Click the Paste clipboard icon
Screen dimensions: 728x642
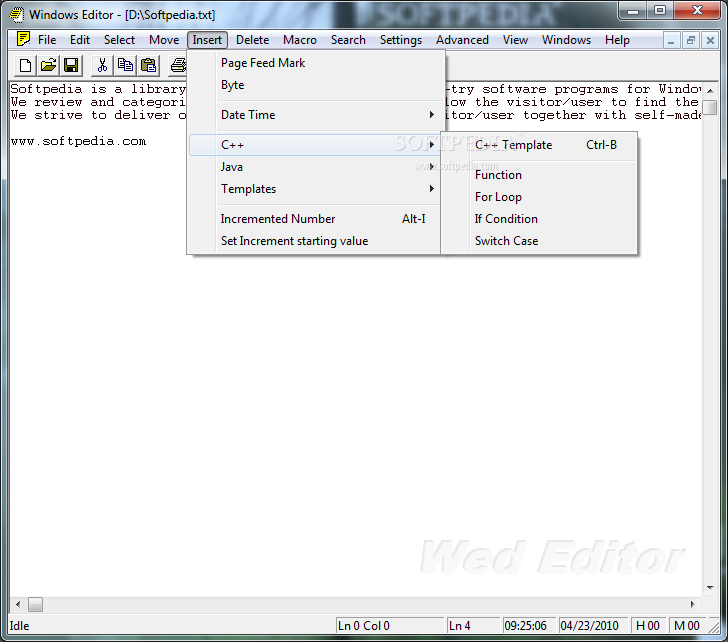(x=149, y=65)
